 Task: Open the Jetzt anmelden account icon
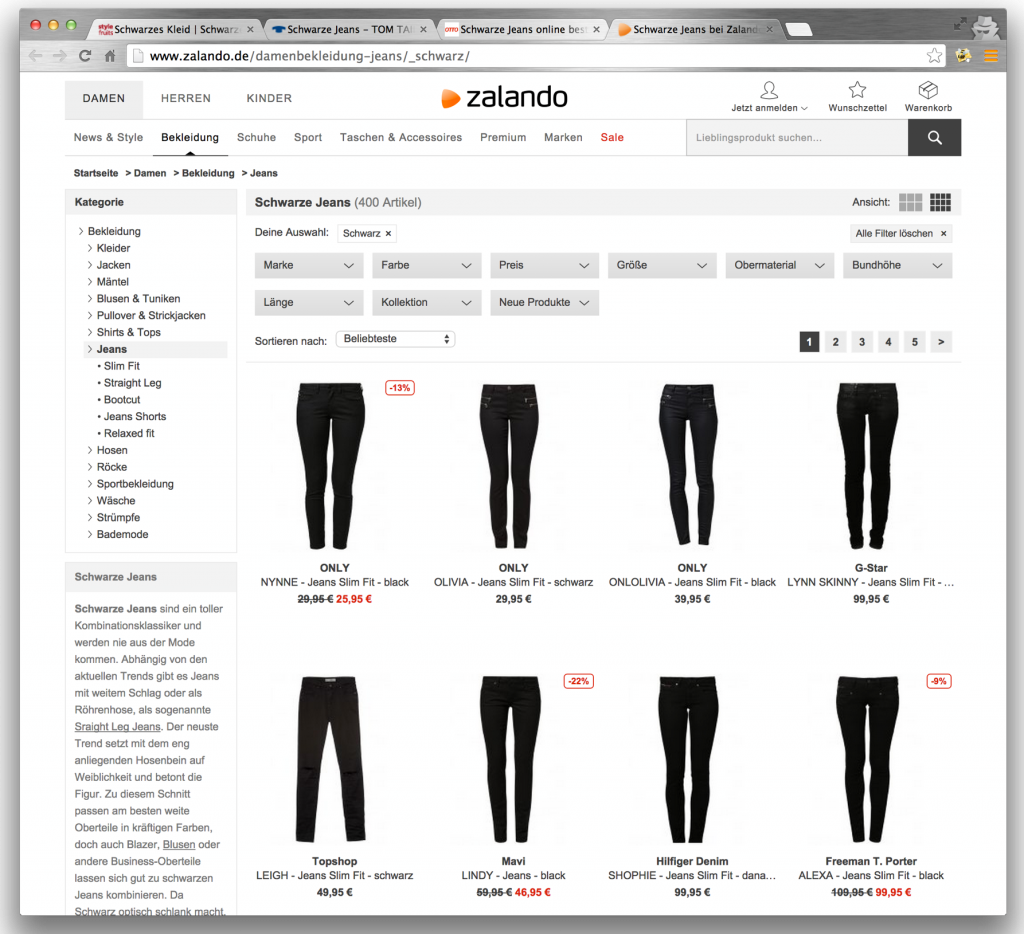[x=769, y=89]
